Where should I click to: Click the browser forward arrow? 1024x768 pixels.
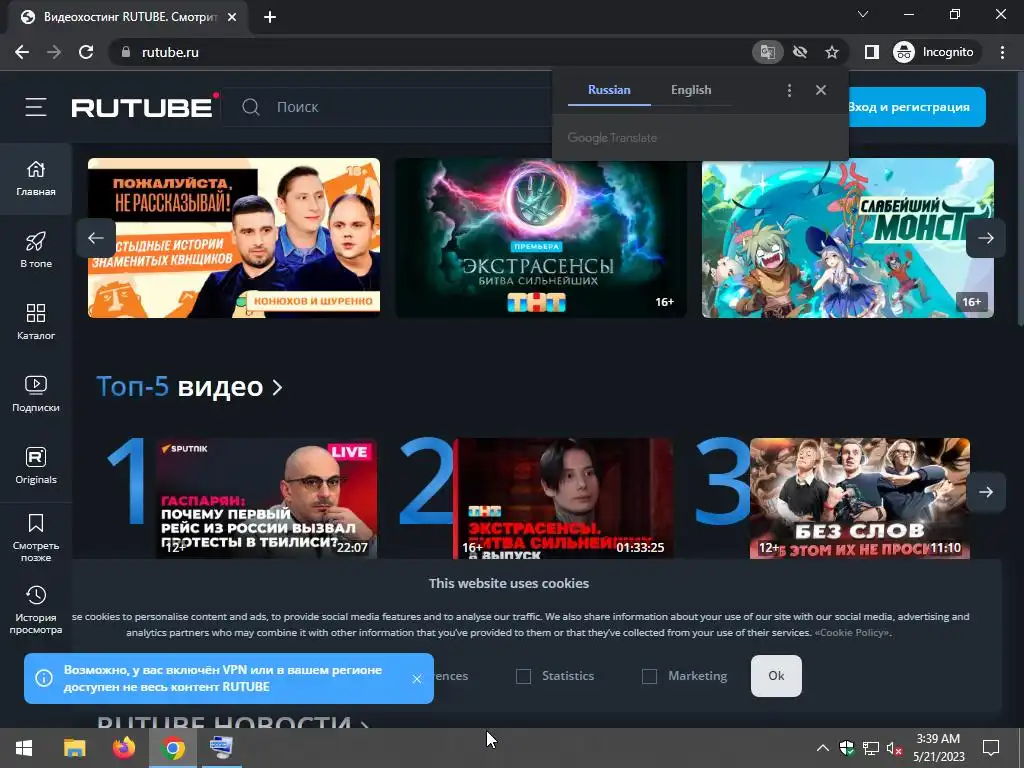tap(54, 52)
